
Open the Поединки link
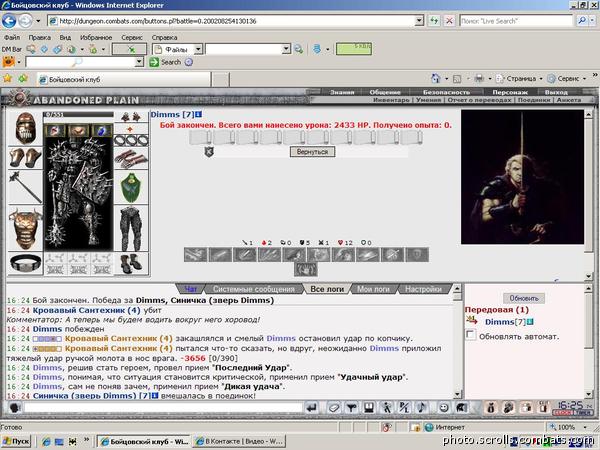coord(534,100)
